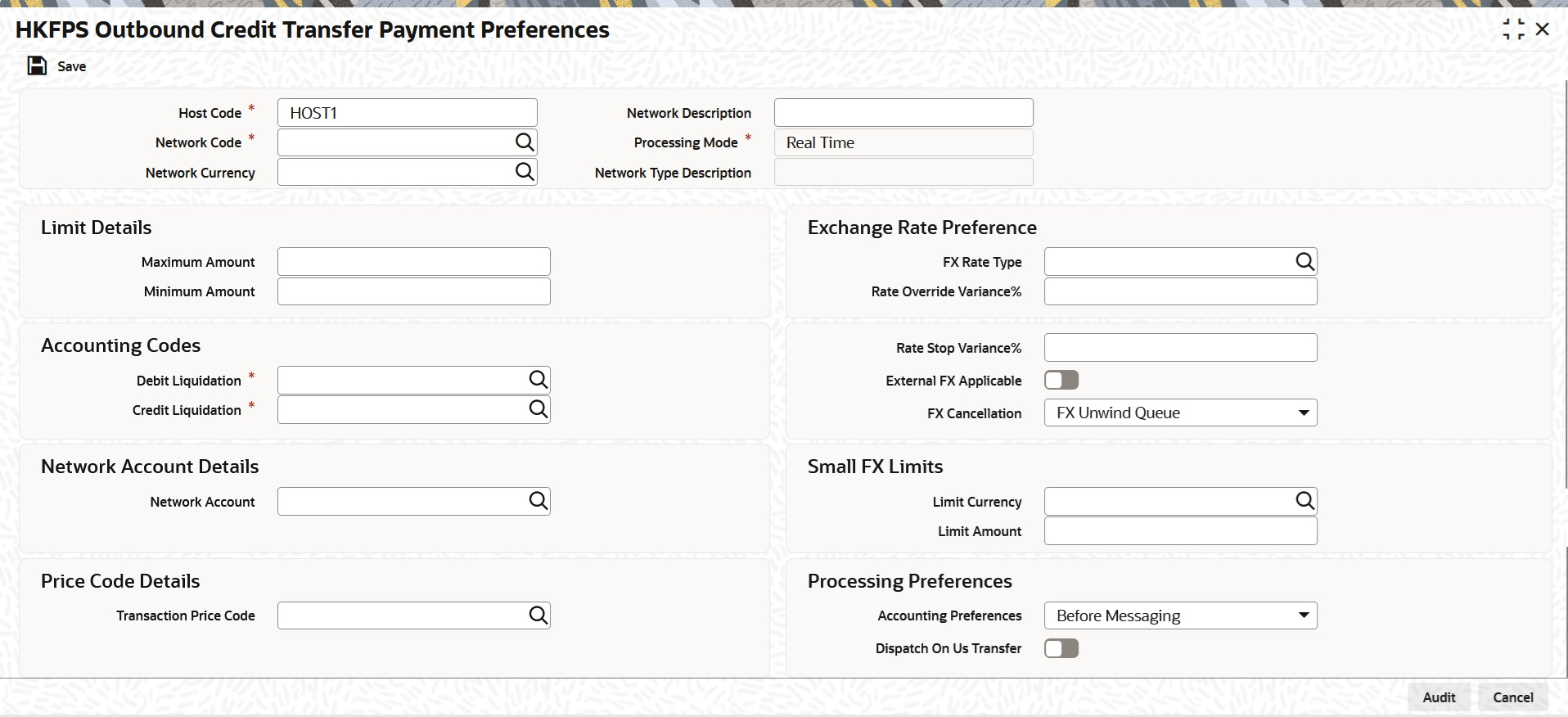Open Transaction Price Code lookup icon
The width and height of the screenshot is (1568, 717).
(538, 616)
